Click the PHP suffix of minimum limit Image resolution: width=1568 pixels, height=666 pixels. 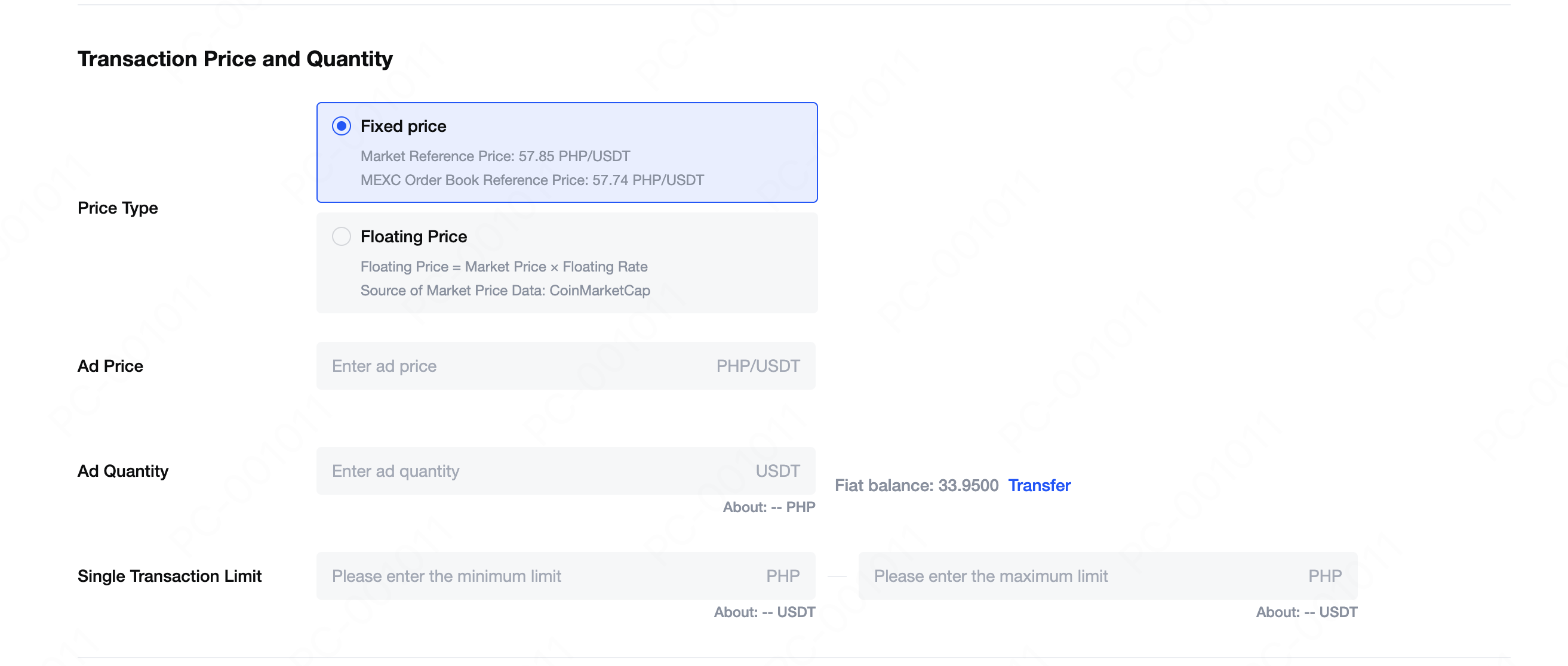783,575
